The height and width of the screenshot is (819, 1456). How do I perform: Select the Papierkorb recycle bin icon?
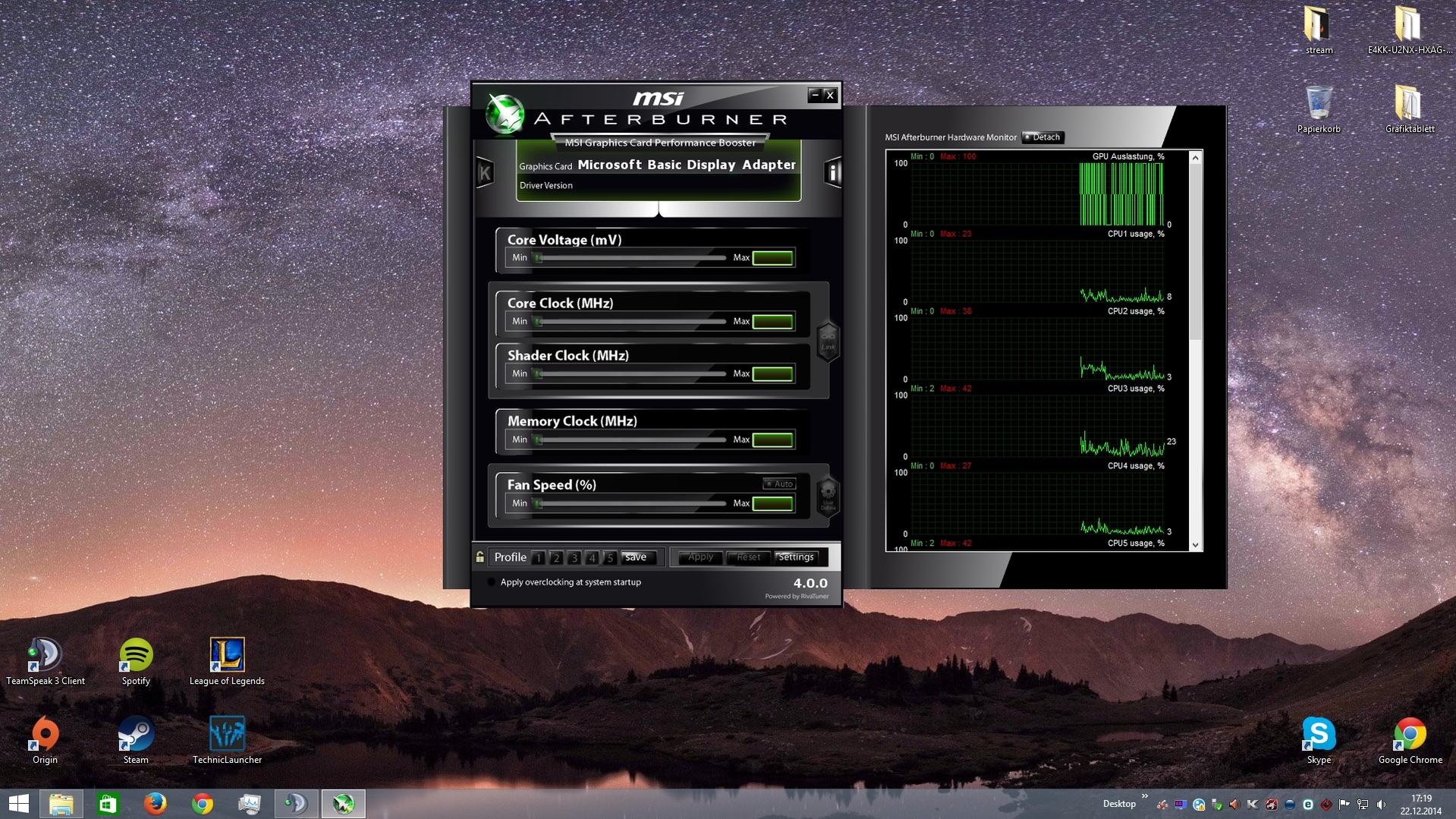(1319, 109)
